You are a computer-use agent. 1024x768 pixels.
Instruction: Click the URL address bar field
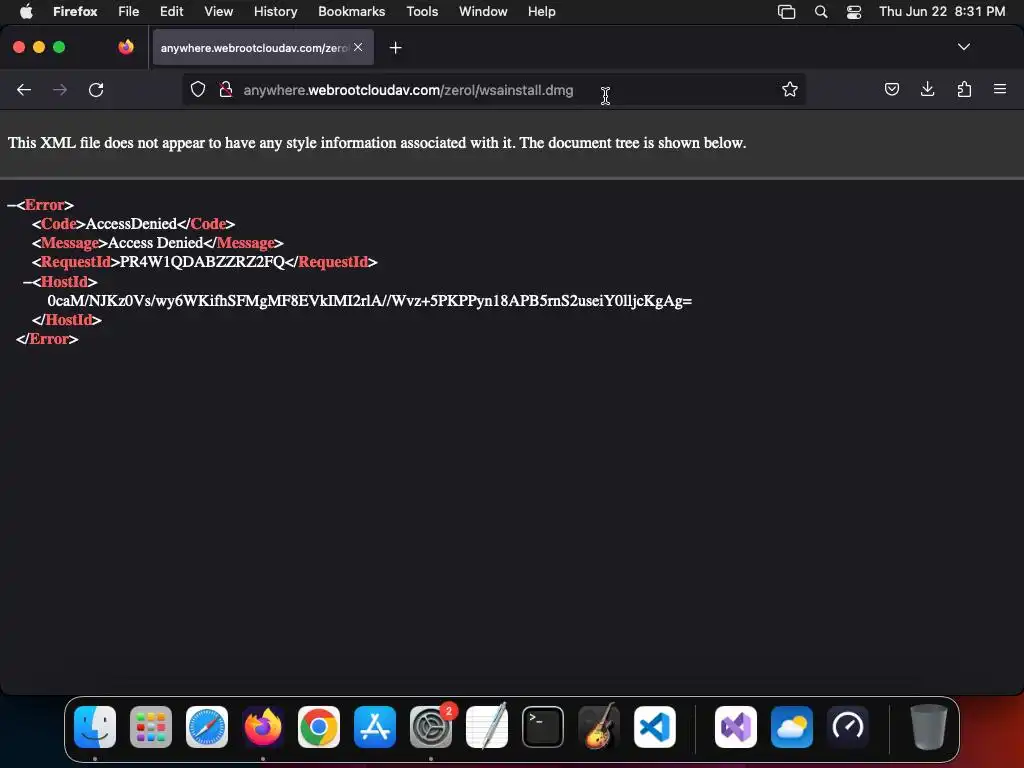(x=494, y=89)
